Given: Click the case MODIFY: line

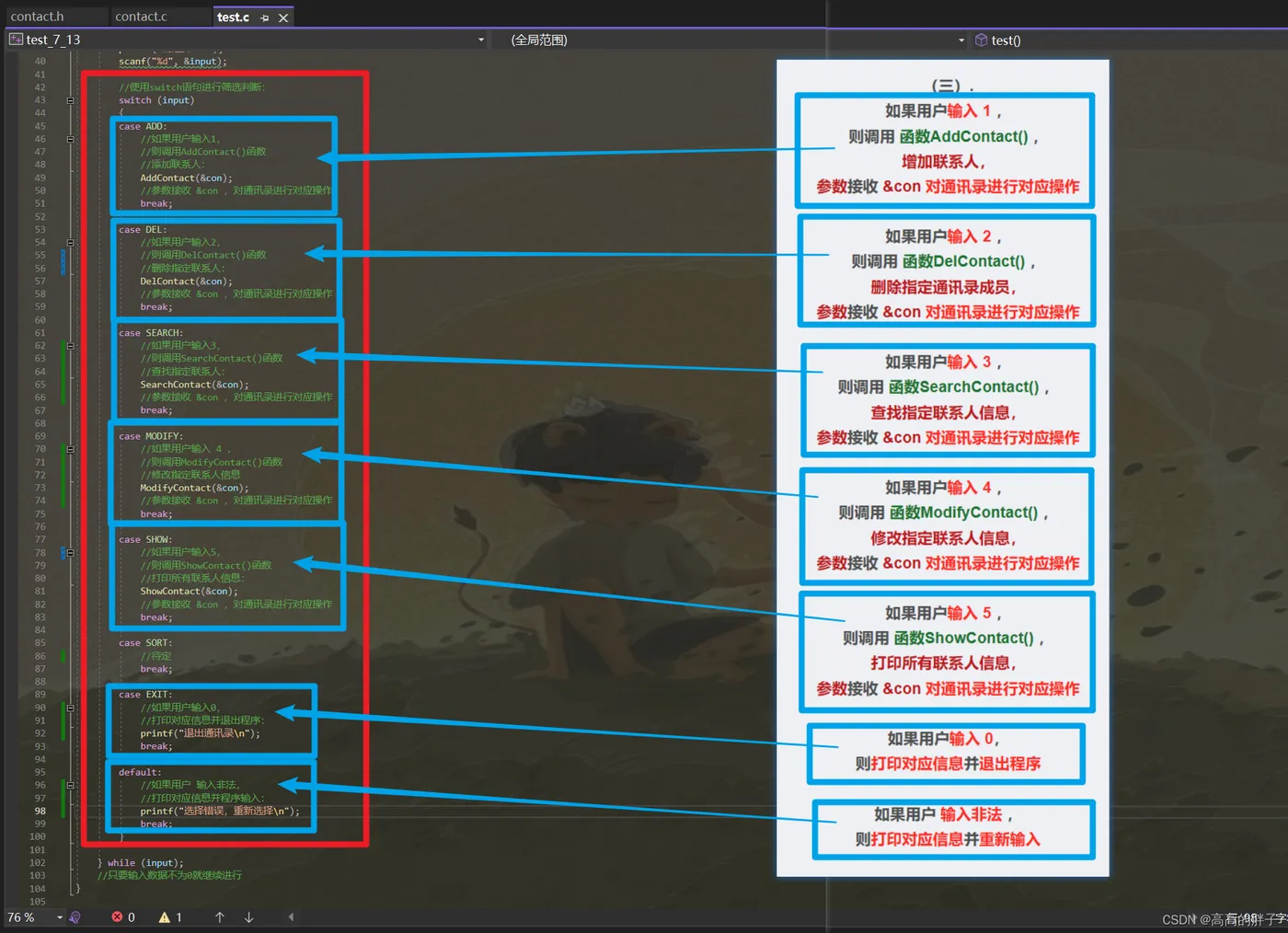Looking at the screenshot, I should 151,436.
